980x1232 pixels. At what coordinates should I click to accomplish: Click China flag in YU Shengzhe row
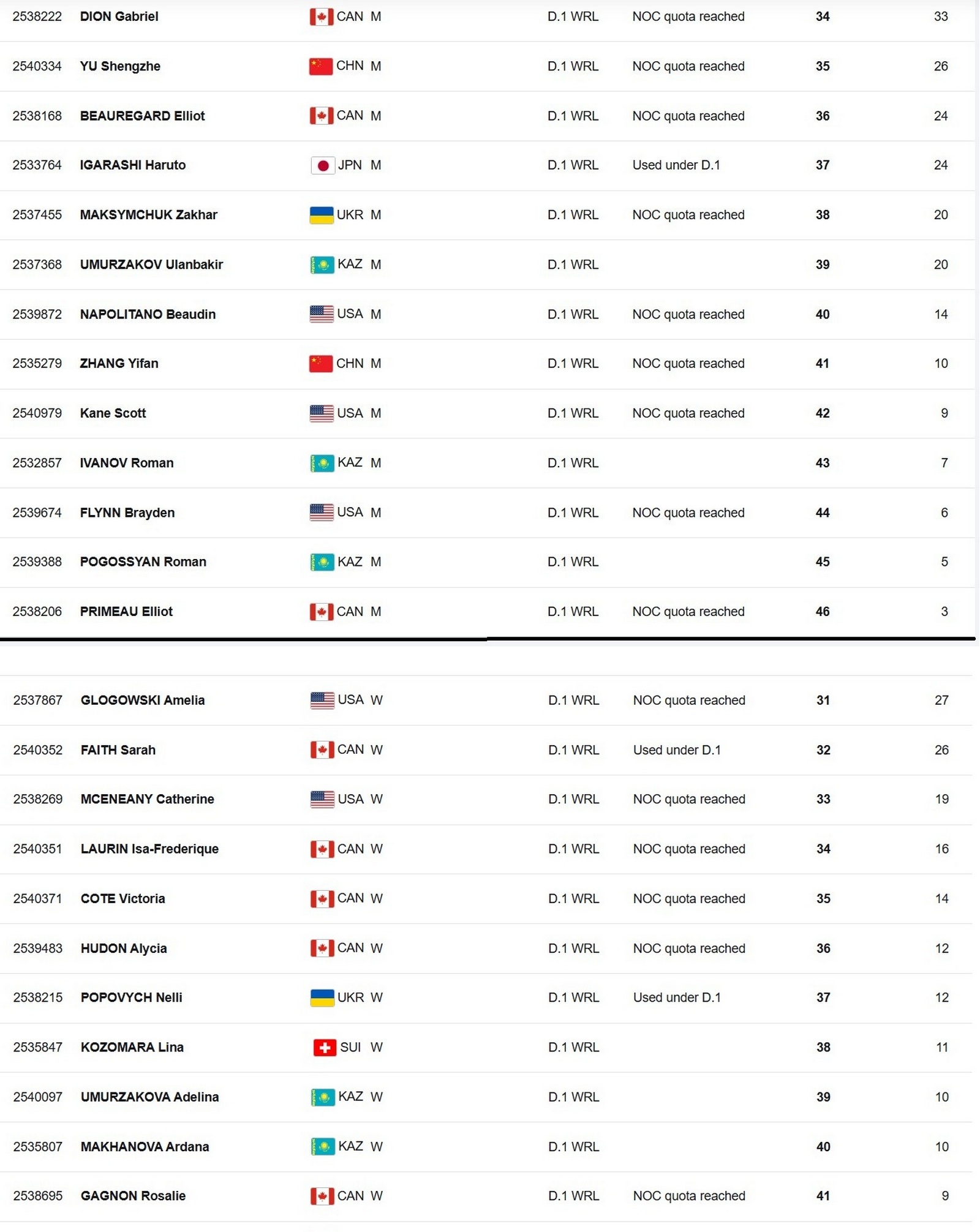pos(320,66)
